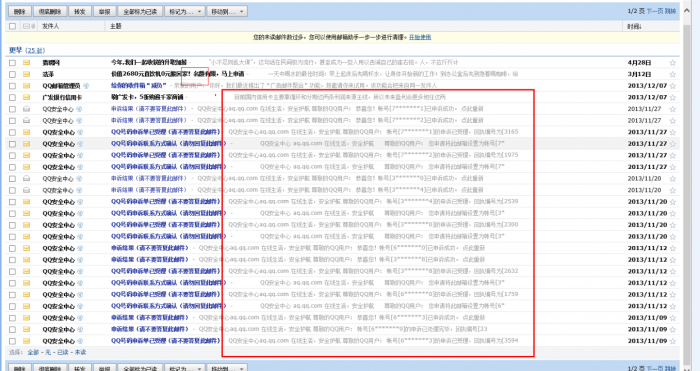
Task: Select 全部 in the 选择 row
Action: point(33,352)
